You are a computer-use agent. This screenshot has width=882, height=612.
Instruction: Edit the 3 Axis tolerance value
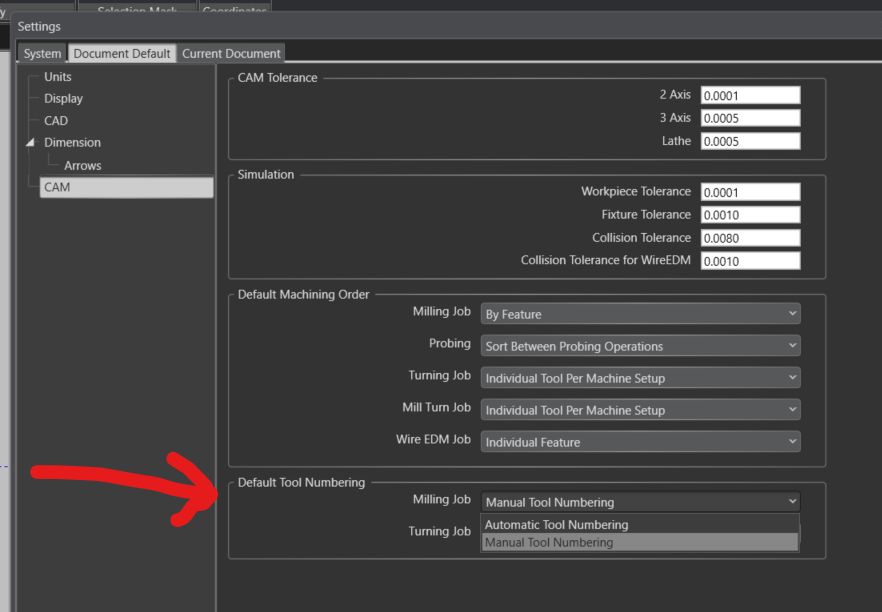coord(750,118)
